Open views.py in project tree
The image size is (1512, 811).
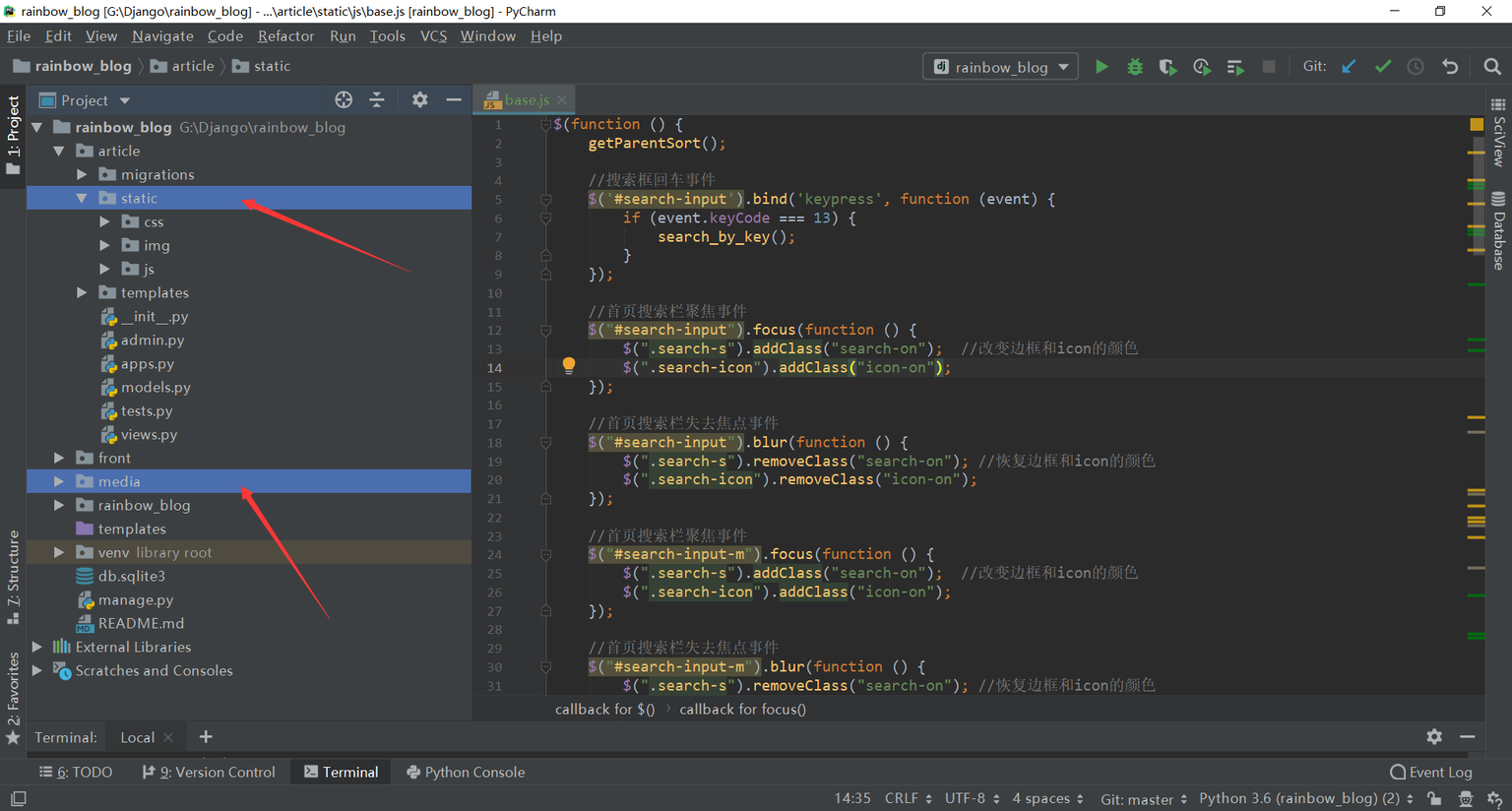[x=149, y=435]
